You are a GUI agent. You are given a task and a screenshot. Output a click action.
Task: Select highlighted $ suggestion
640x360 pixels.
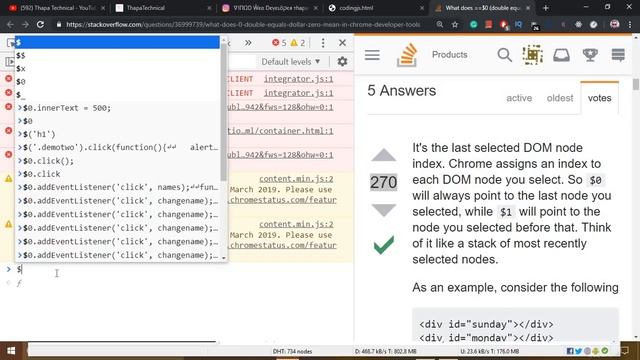[118, 42]
